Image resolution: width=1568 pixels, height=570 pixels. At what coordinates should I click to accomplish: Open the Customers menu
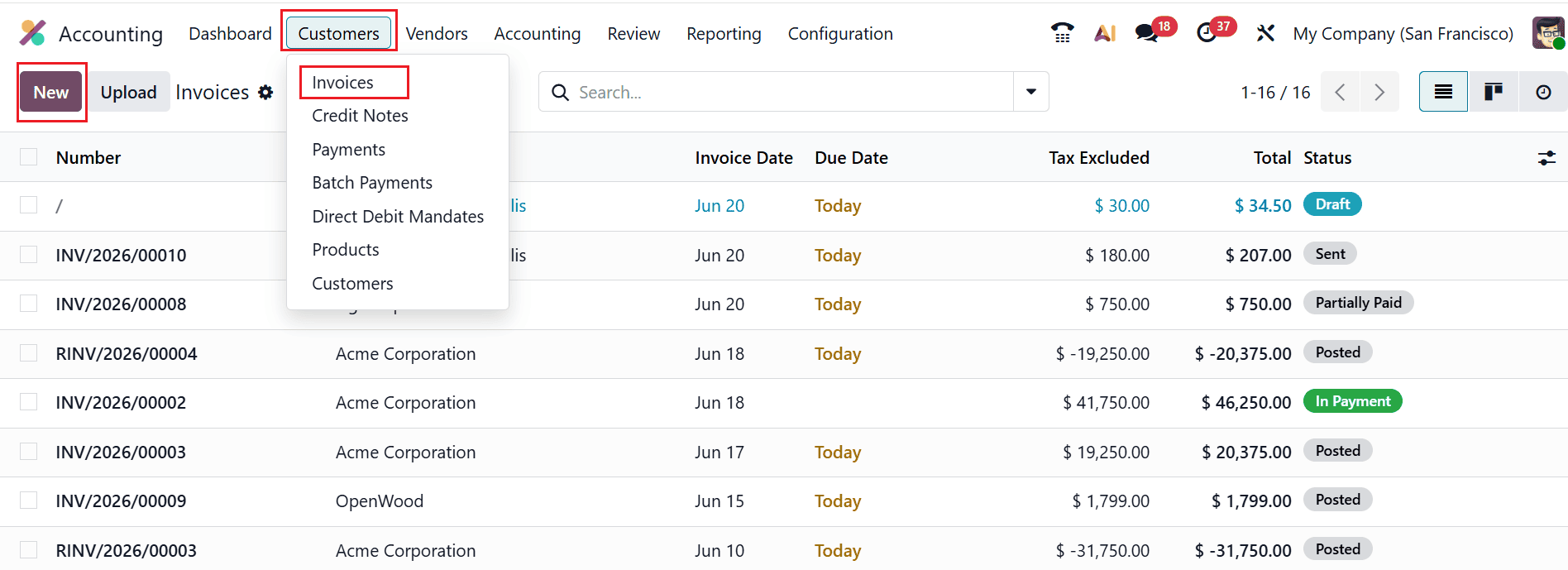[338, 33]
